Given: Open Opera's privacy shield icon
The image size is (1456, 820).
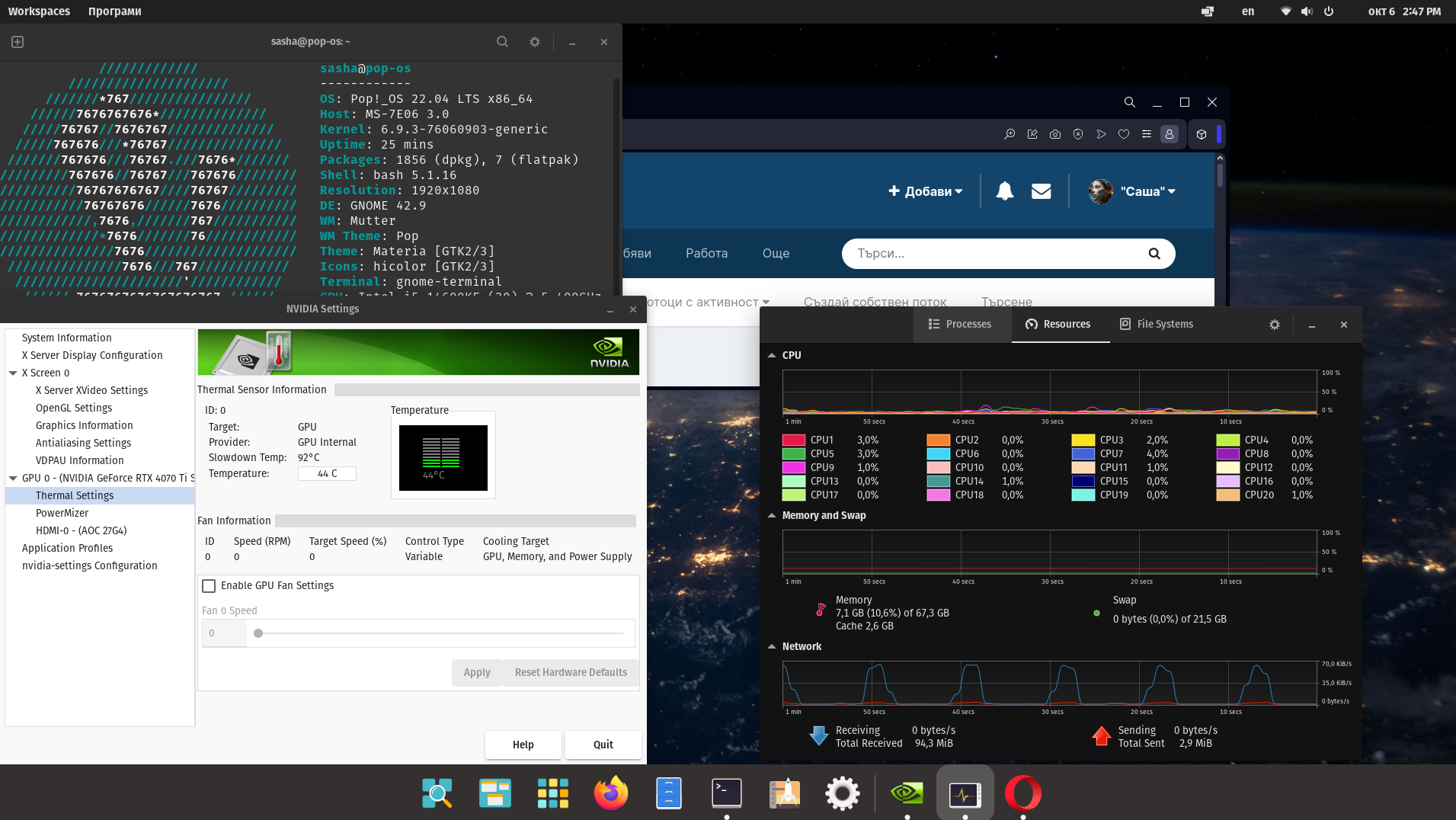Looking at the screenshot, I should 1078,134.
